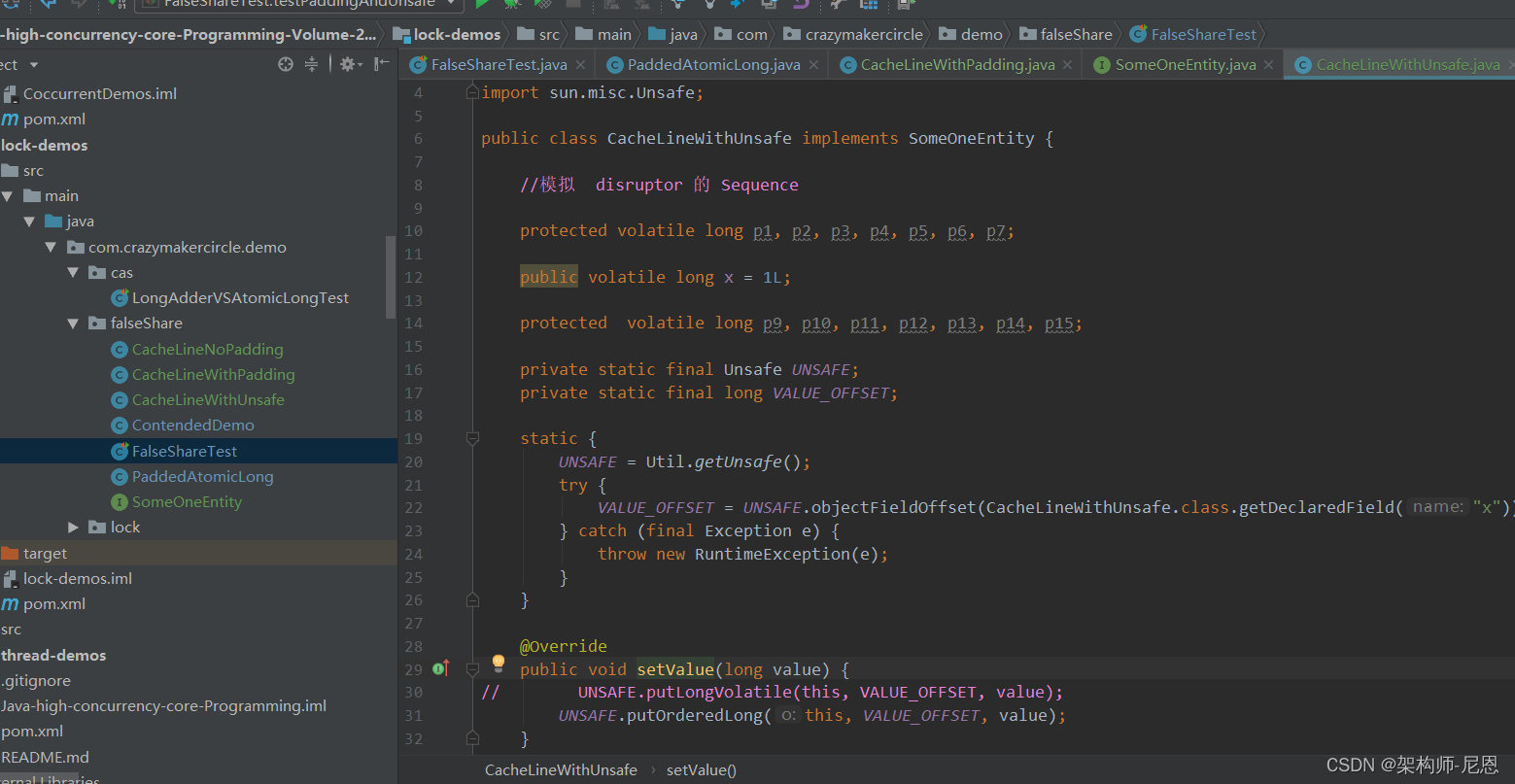The image size is (1515, 784).
Task: Click the Maven icon of lock-demos pom.xml
Action: coord(10,603)
